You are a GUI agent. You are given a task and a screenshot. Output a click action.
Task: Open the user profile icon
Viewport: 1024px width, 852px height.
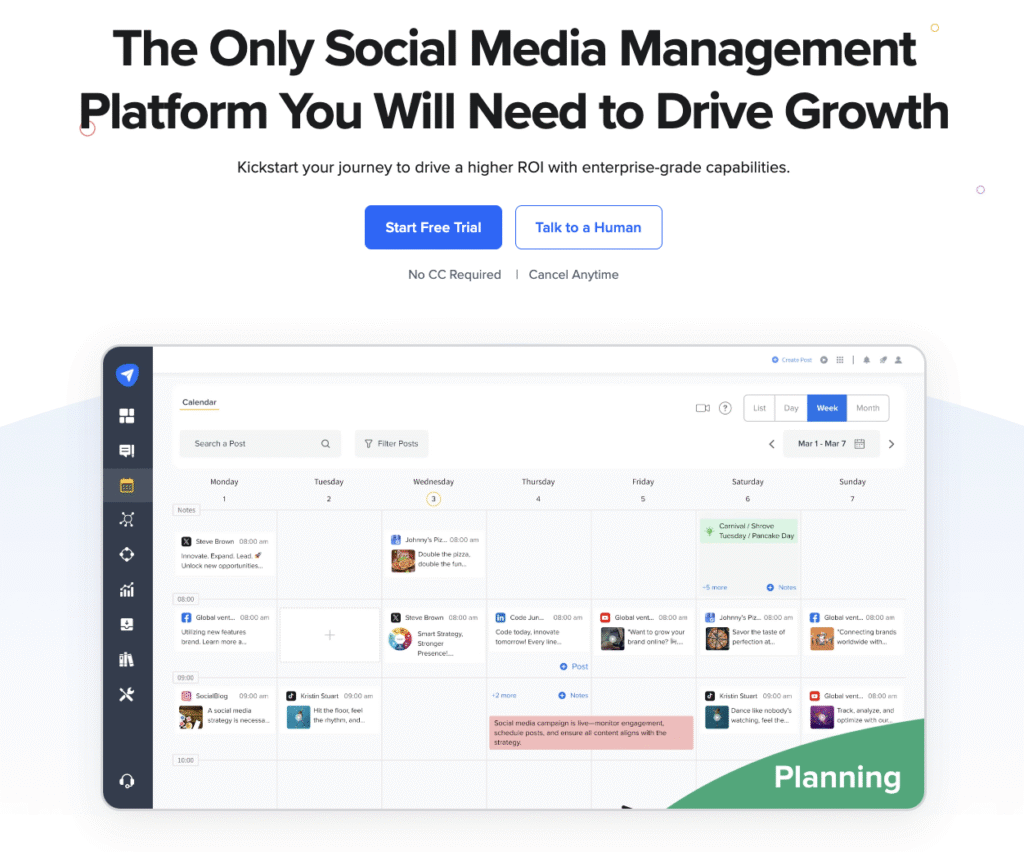[898, 360]
